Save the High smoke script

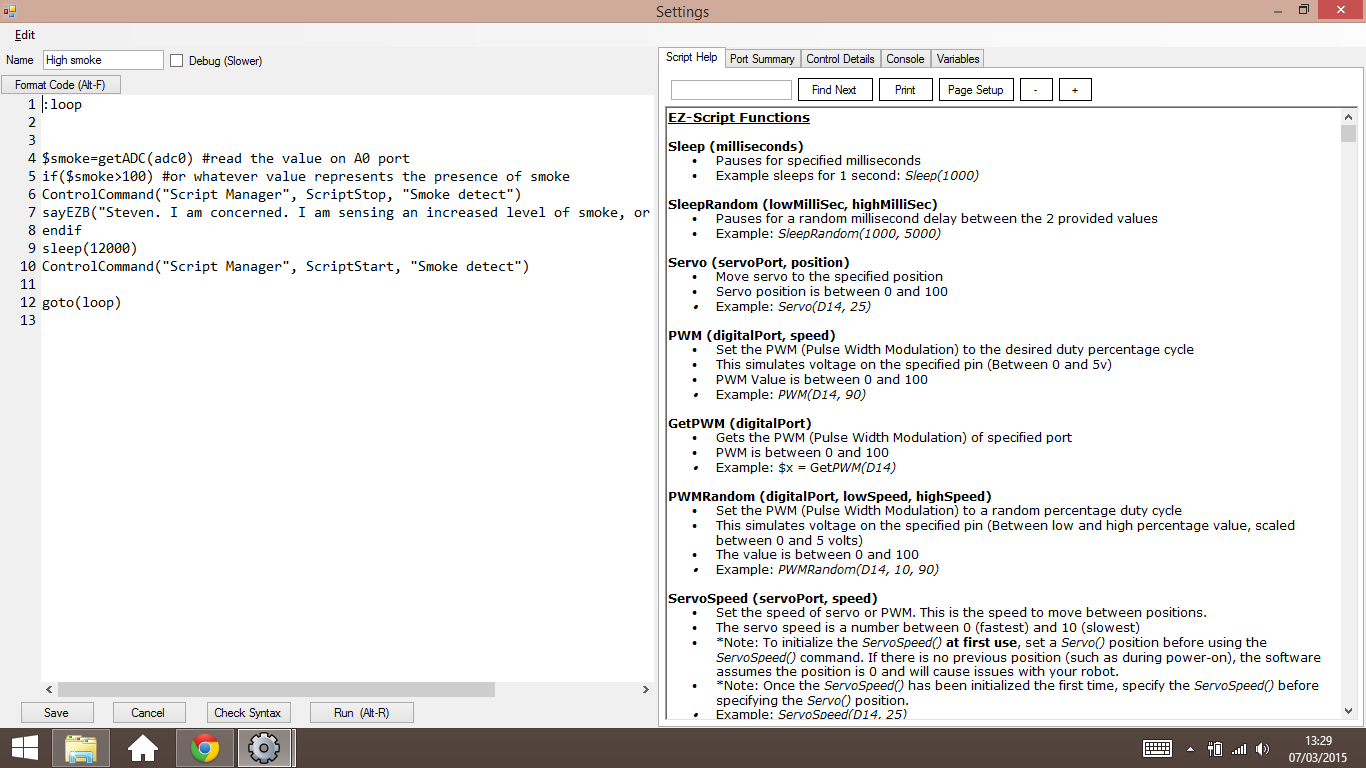(57, 712)
